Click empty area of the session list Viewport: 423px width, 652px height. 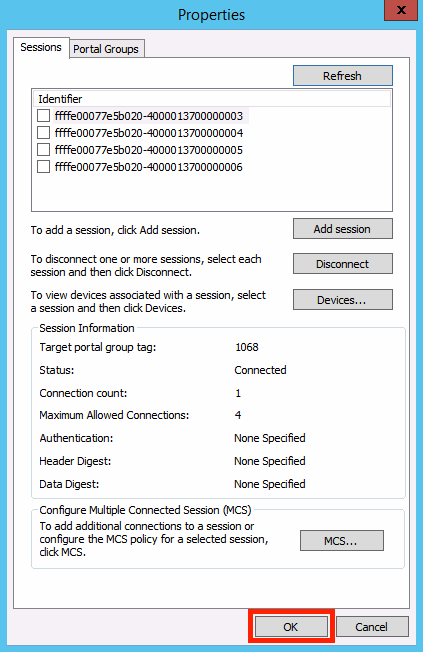(212, 193)
